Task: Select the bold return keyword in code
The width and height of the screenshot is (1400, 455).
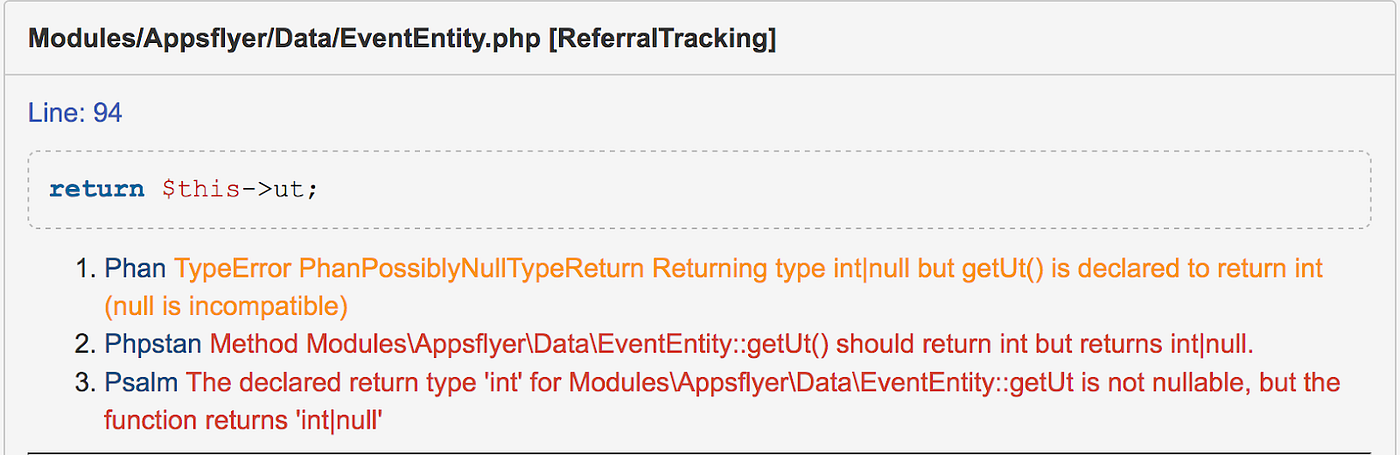Action: 97,189
